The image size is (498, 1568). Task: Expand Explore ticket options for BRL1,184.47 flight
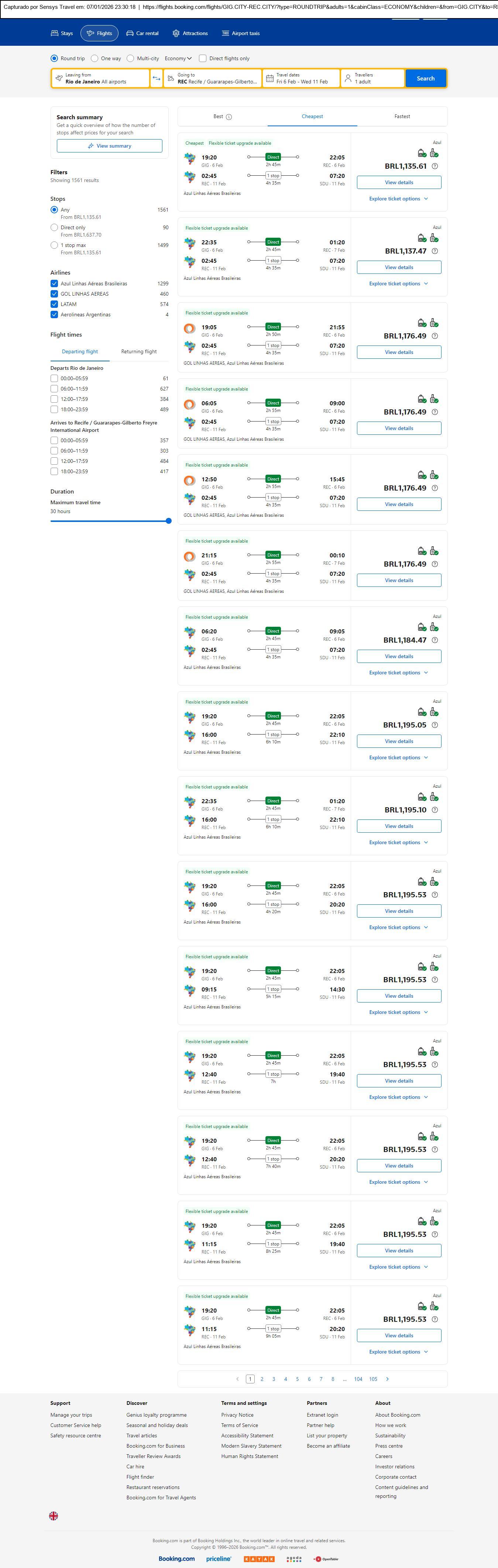(398, 673)
